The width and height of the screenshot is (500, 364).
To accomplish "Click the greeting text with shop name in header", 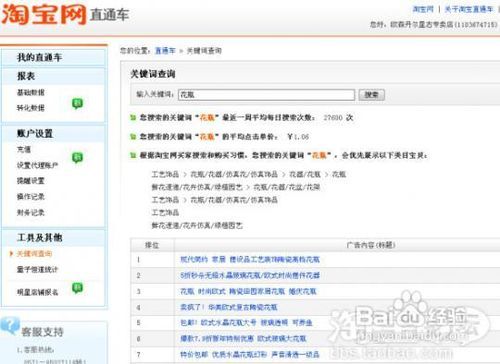I will pyautogui.click(x=433, y=24).
